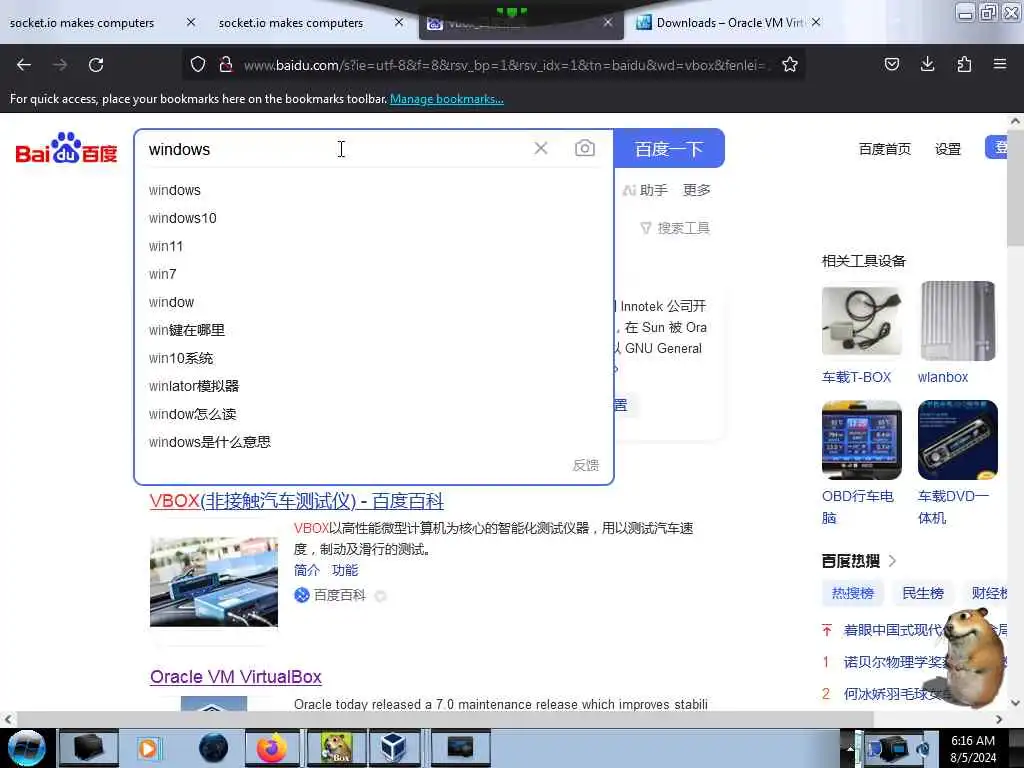Open the AI 助手 tab

point(645,190)
